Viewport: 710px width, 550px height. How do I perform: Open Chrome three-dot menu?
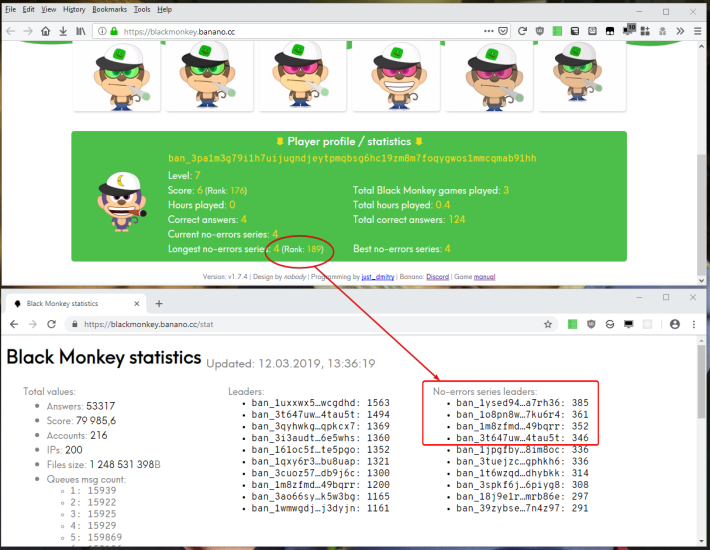[694, 324]
